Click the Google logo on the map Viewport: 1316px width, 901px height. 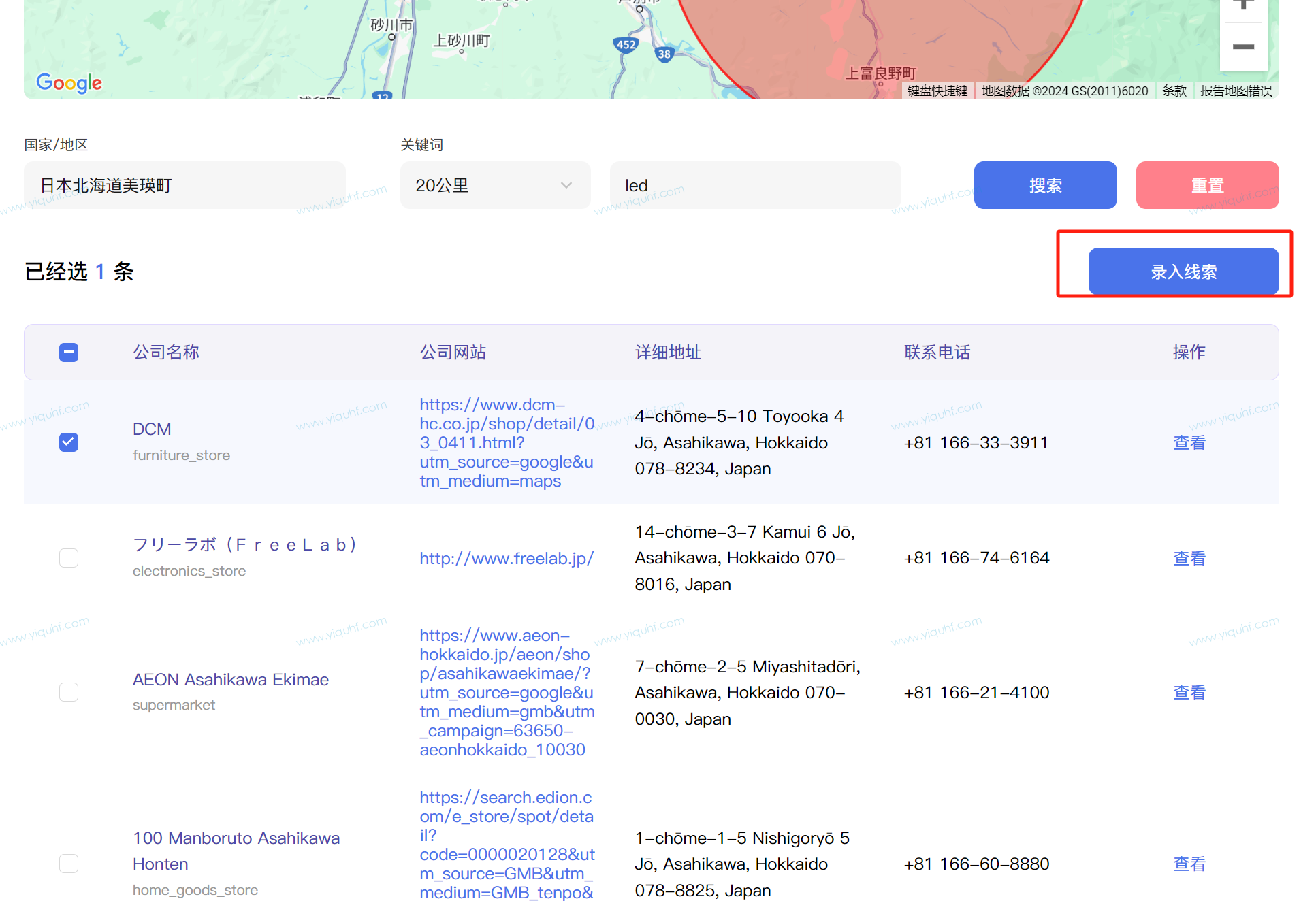(69, 83)
